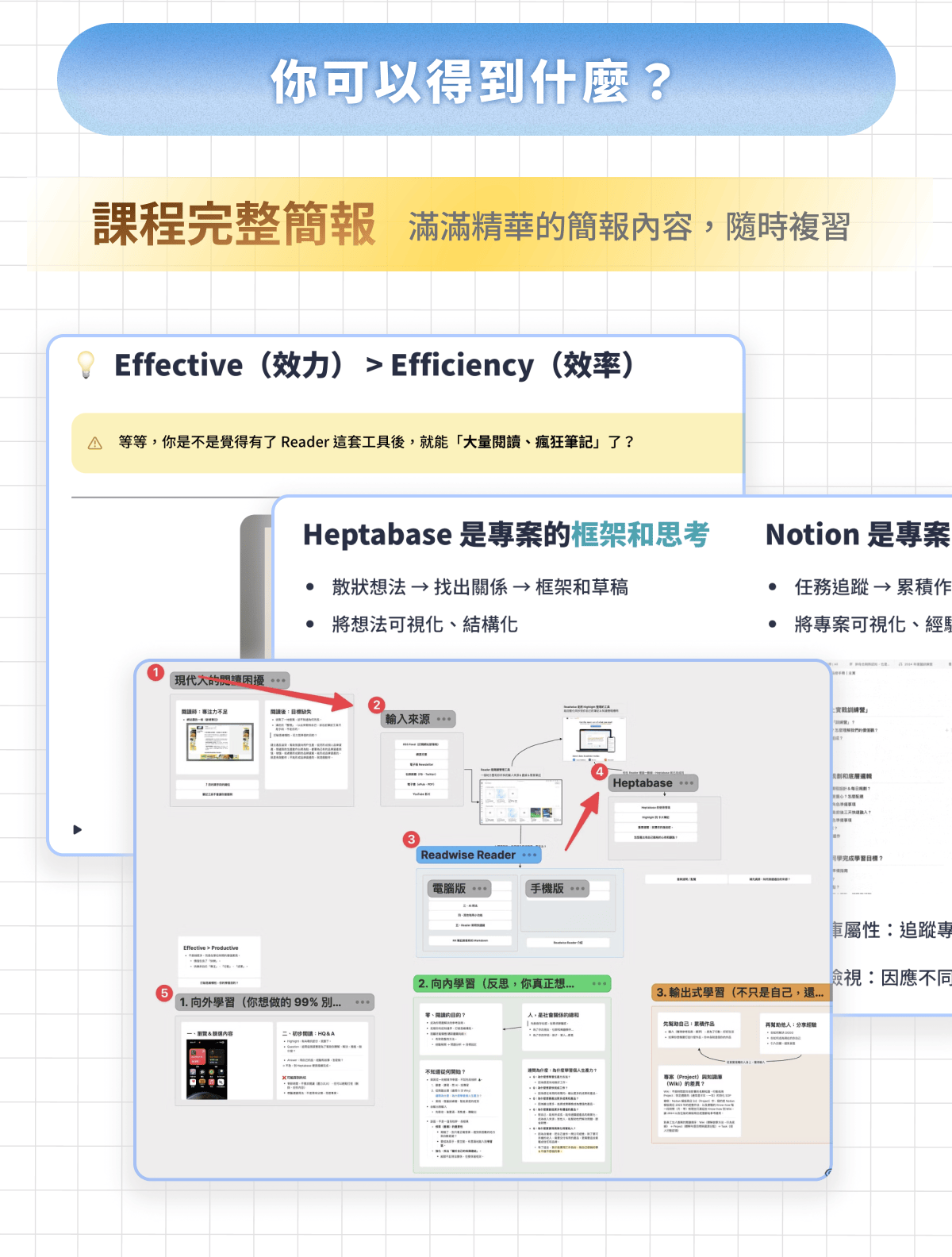The height and width of the screenshot is (1257, 952).
Task: Open the three-dot menu on 2. 向內學習 section
Action: click(x=599, y=983)
